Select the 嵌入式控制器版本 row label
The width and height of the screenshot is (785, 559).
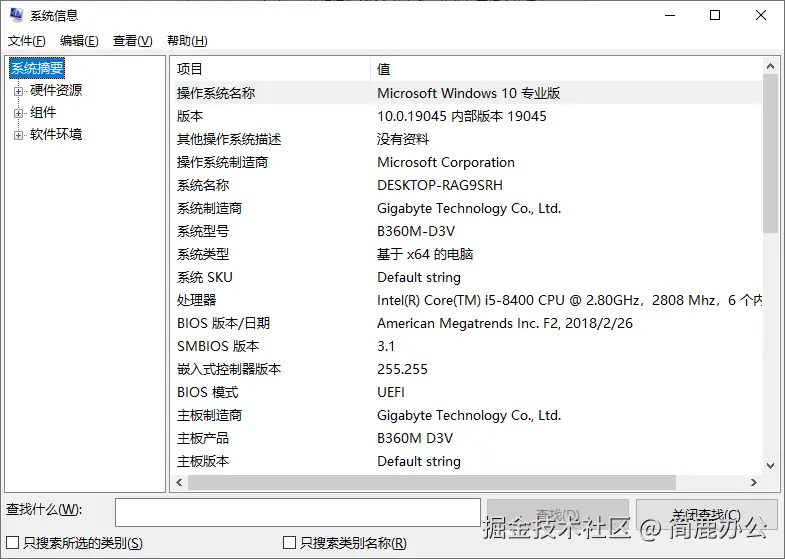click(x=229, y=369)
